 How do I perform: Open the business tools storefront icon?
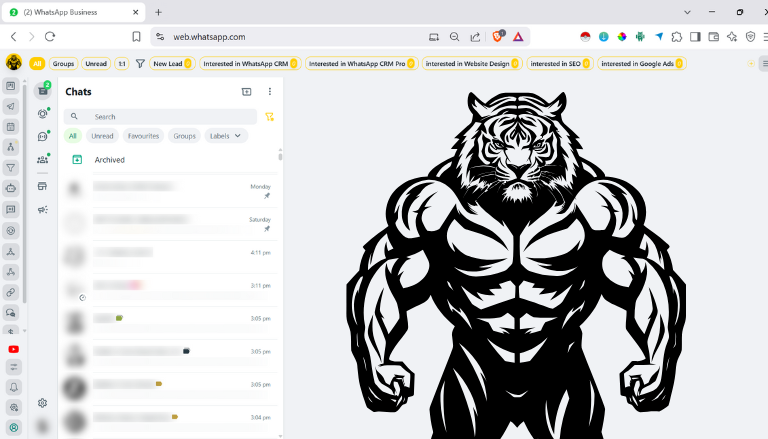43,186
